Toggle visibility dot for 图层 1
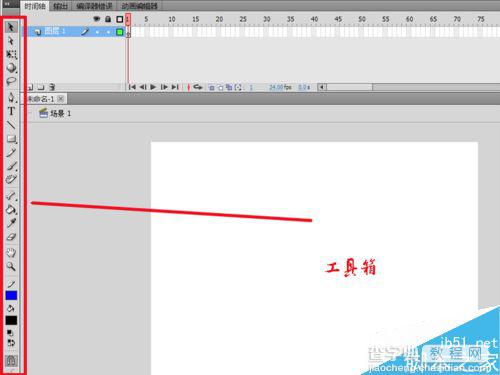Viewport: 500px width, 375px height. [x=97, y=32]
